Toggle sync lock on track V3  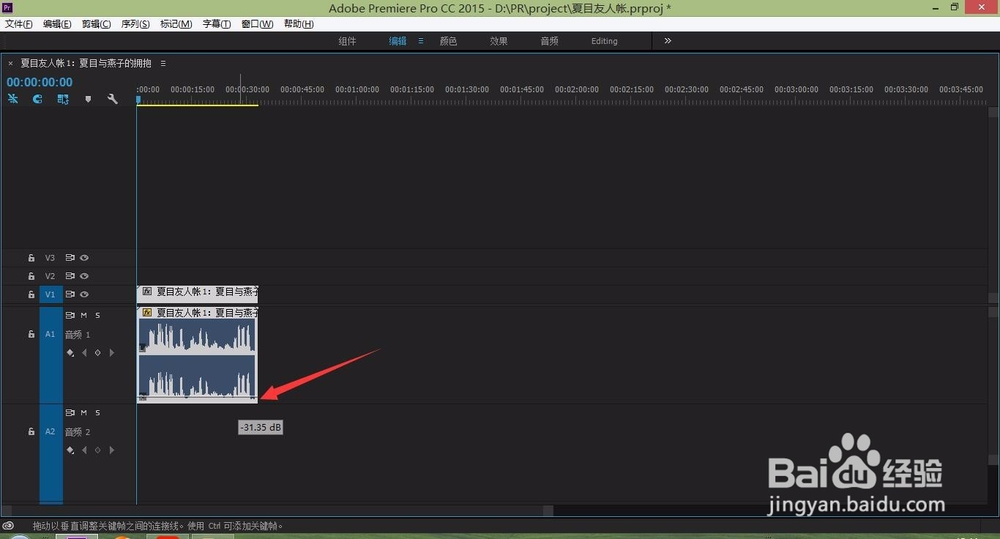pos(70,258)
